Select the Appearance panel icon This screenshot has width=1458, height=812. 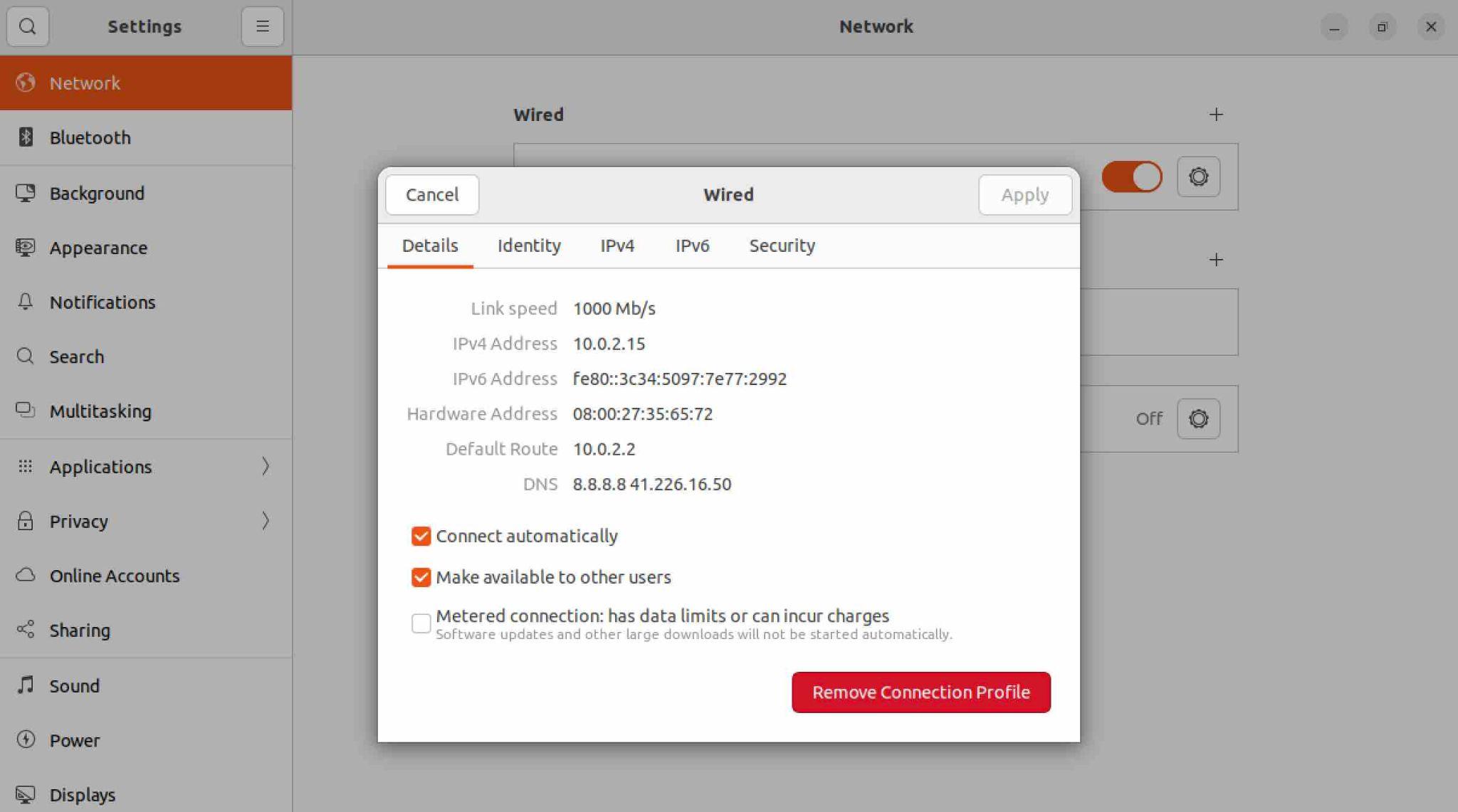point(26,247)
